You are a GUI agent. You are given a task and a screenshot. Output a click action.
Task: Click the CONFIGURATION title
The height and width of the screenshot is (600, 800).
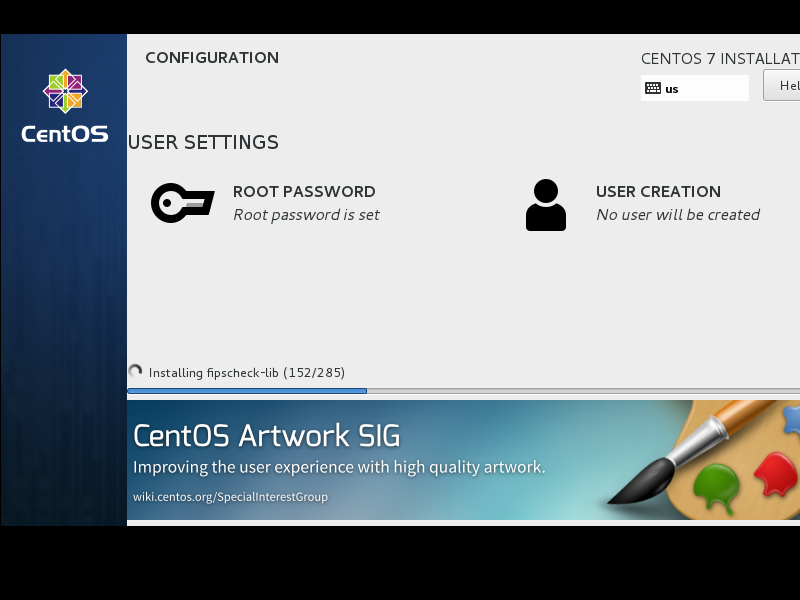(x=212, y=58)
